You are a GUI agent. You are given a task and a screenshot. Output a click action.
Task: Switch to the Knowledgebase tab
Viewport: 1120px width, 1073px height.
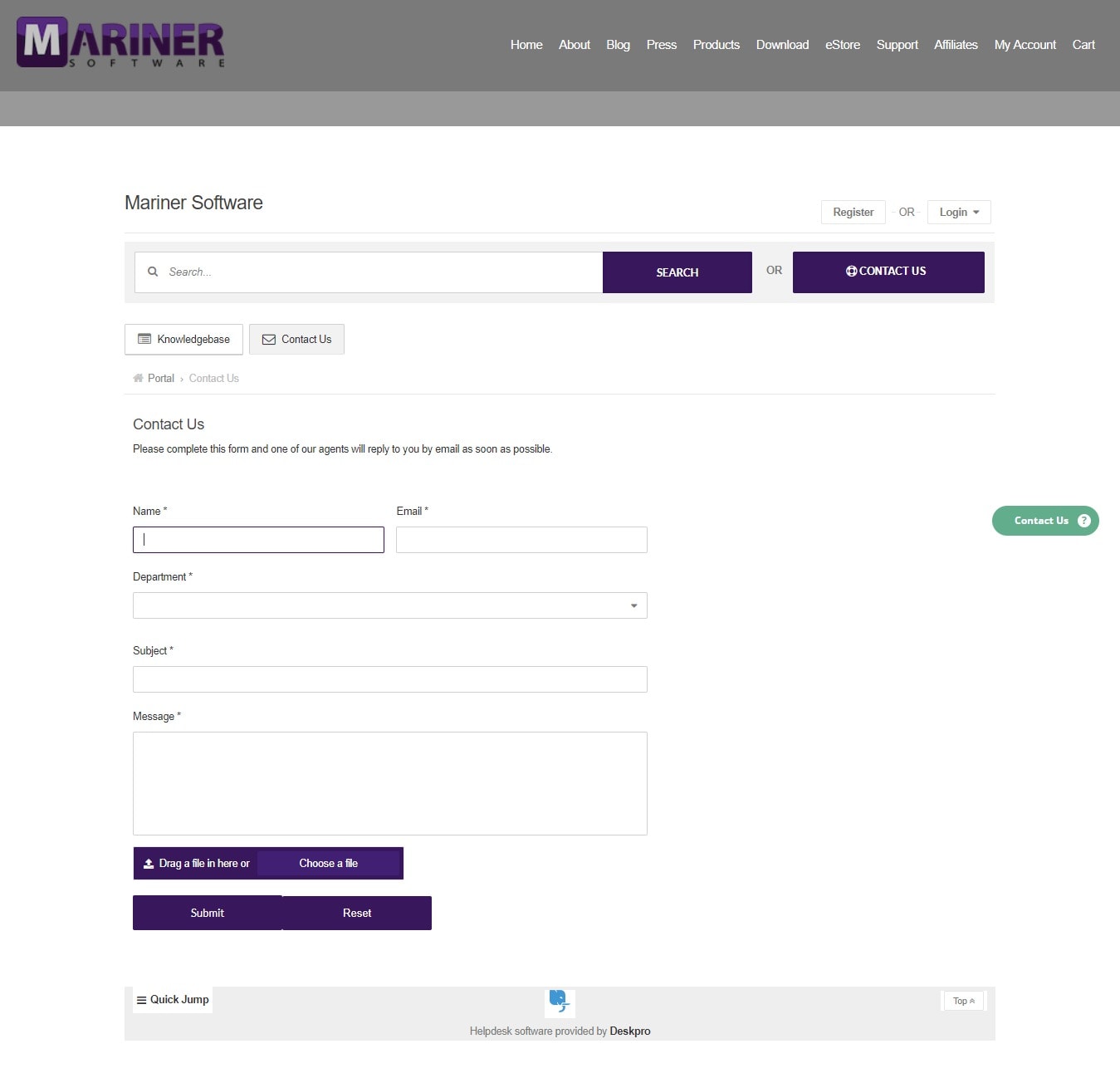click(183, 339)
